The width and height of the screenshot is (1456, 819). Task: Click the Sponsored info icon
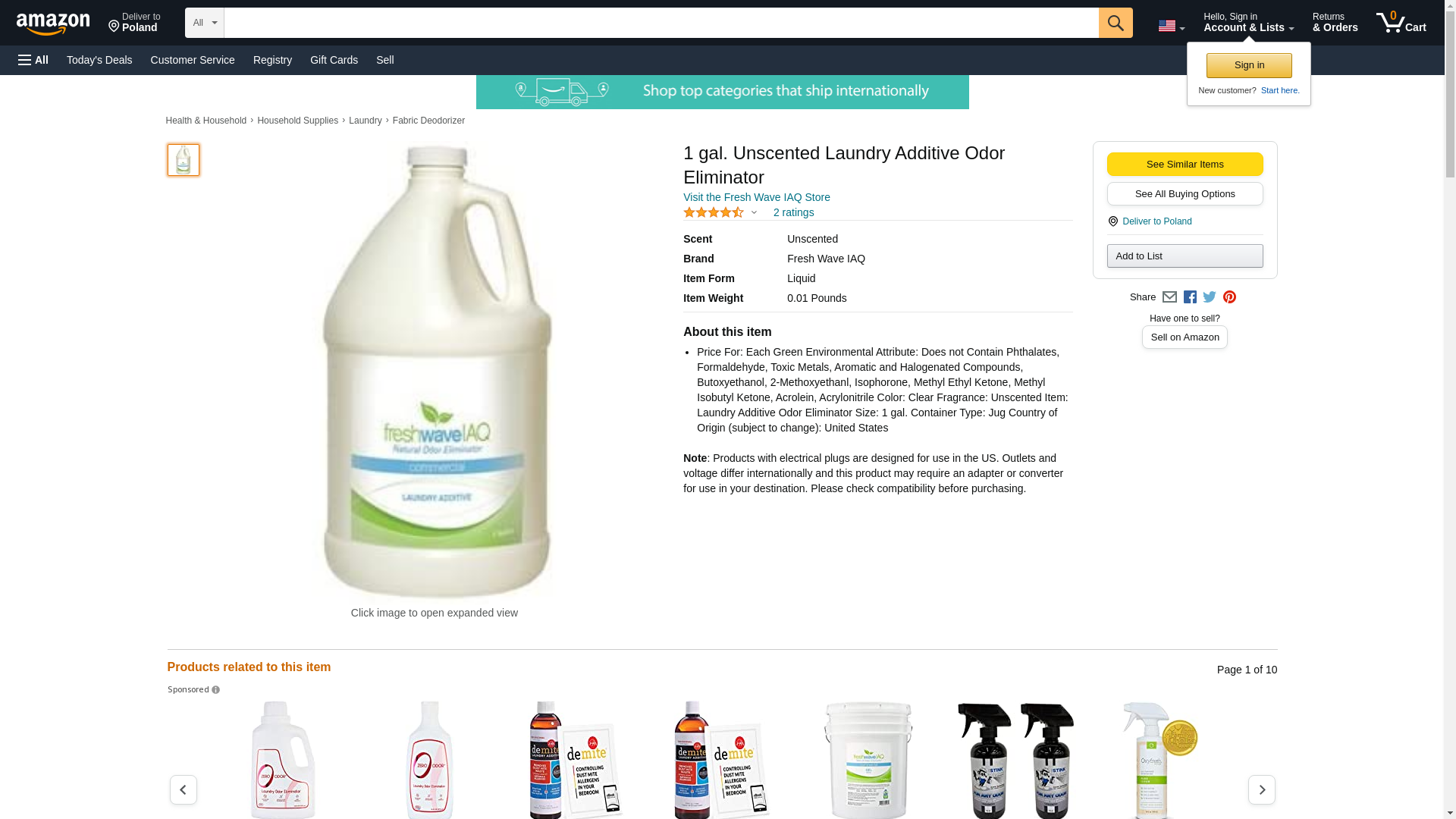tap(215, 690)
